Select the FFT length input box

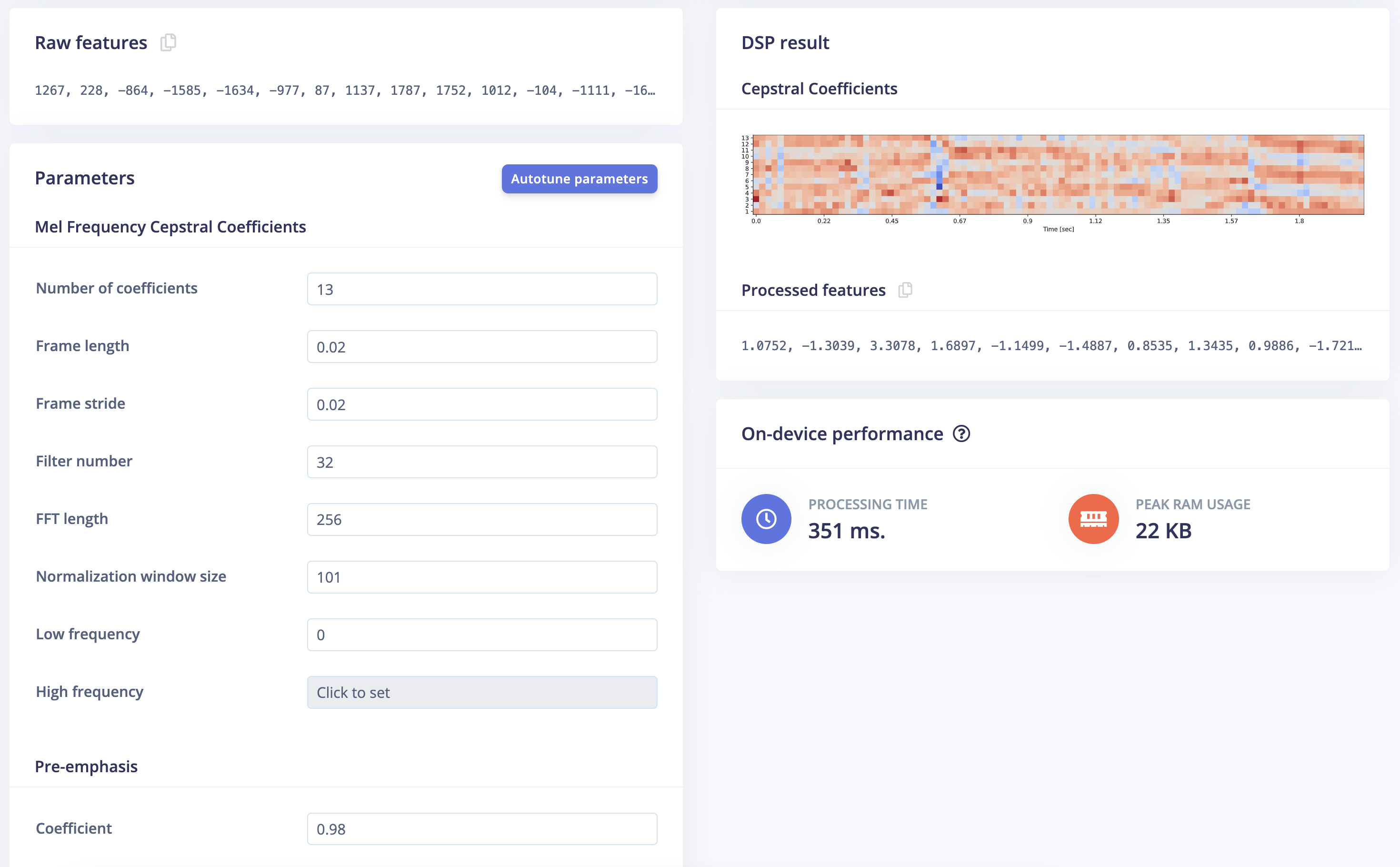tap(482, 520)
